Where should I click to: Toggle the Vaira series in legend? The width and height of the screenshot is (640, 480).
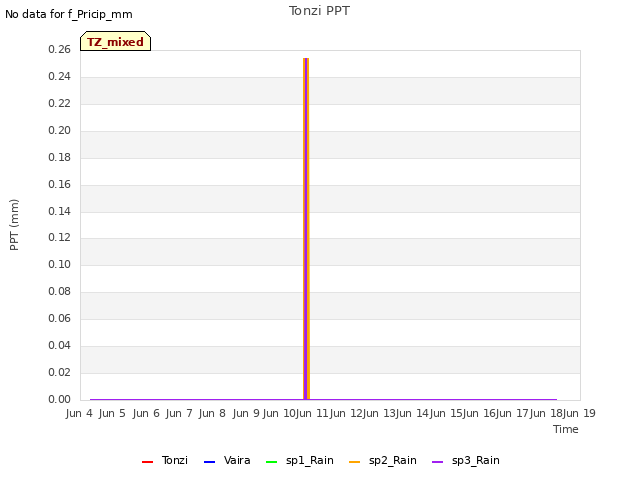pyautogui.click(x=227, y=460)
